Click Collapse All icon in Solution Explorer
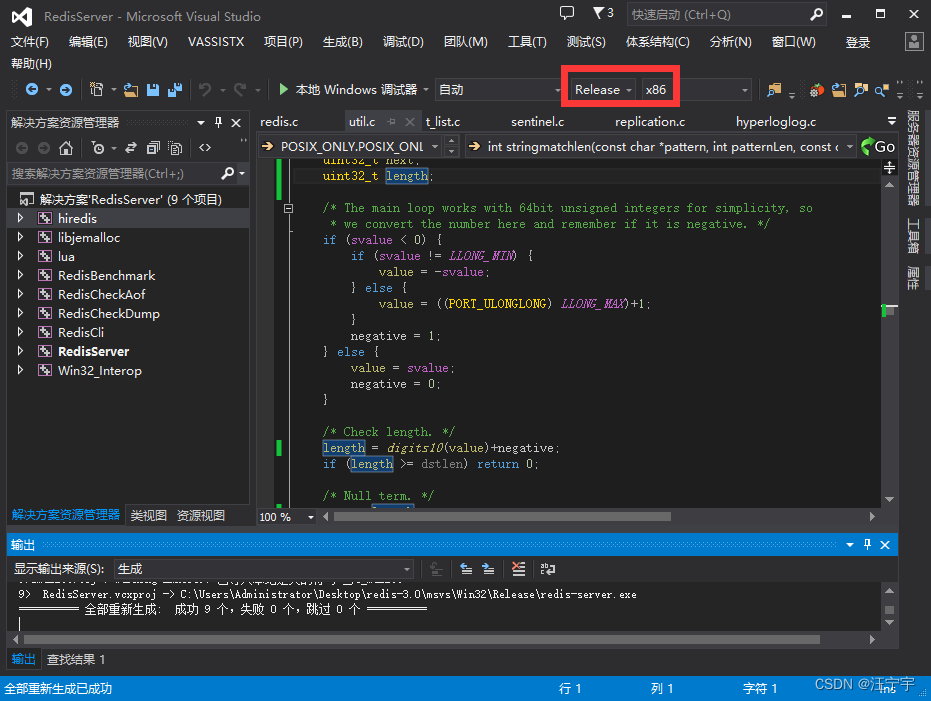Viewport: 931px width, 701px height. pos(153,148)
